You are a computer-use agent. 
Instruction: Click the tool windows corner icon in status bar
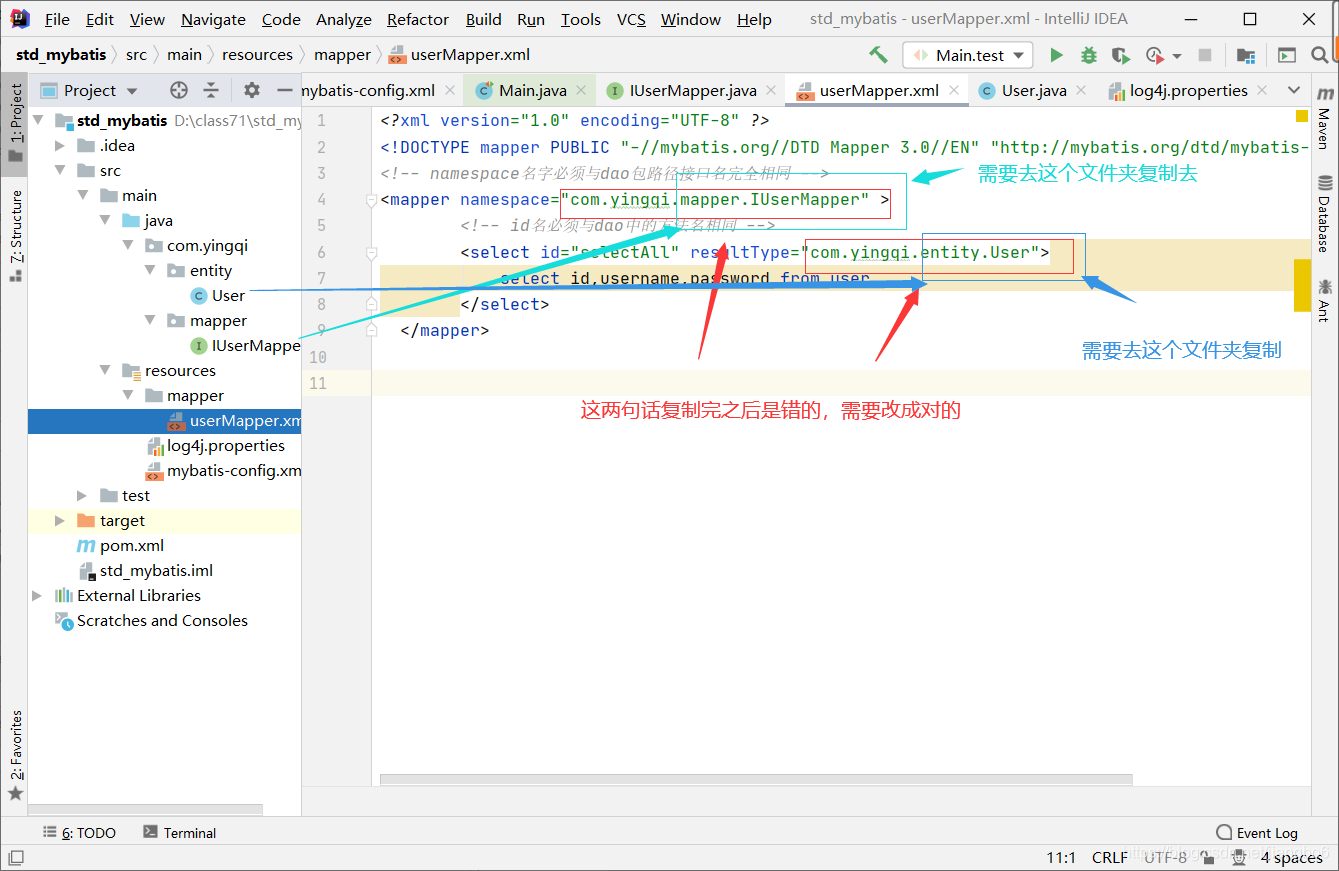16,857
